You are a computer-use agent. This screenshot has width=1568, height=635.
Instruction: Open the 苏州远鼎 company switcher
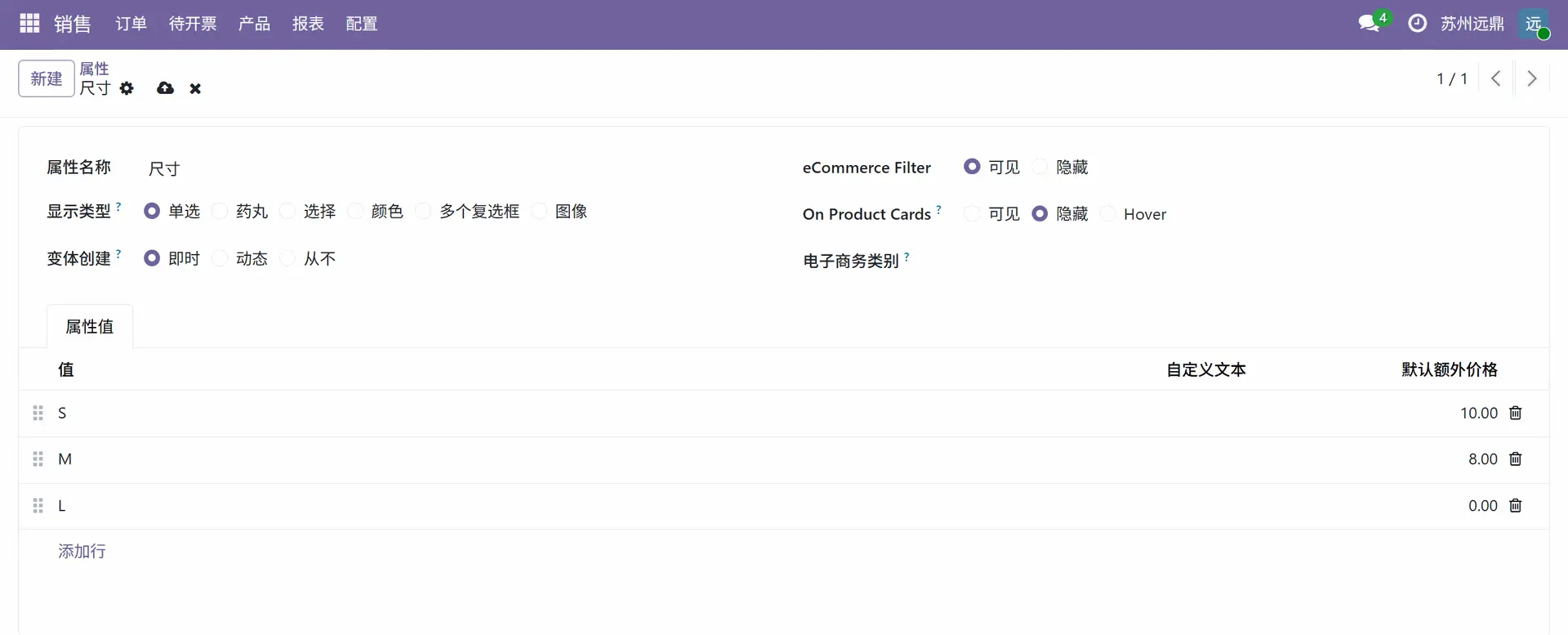point(1472,24)
